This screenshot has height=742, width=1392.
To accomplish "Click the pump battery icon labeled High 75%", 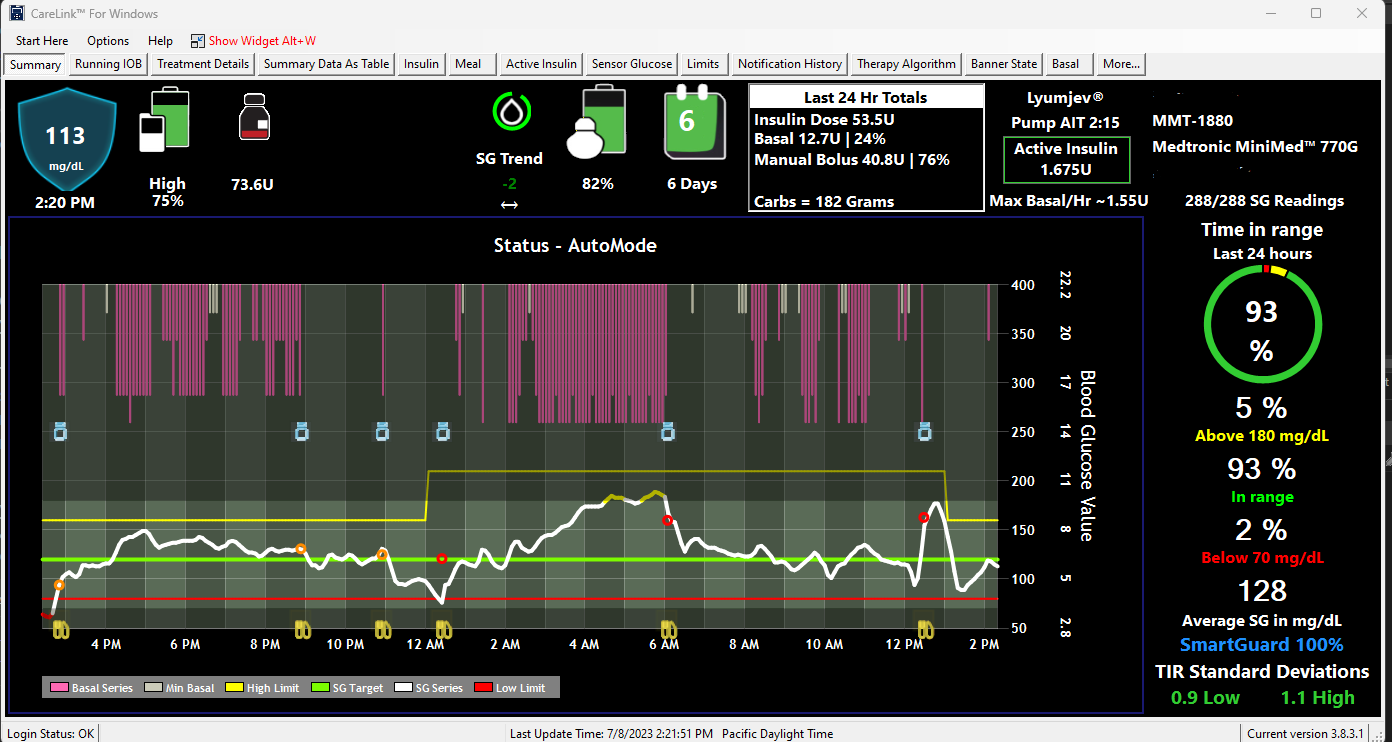I will coord(162,120).
